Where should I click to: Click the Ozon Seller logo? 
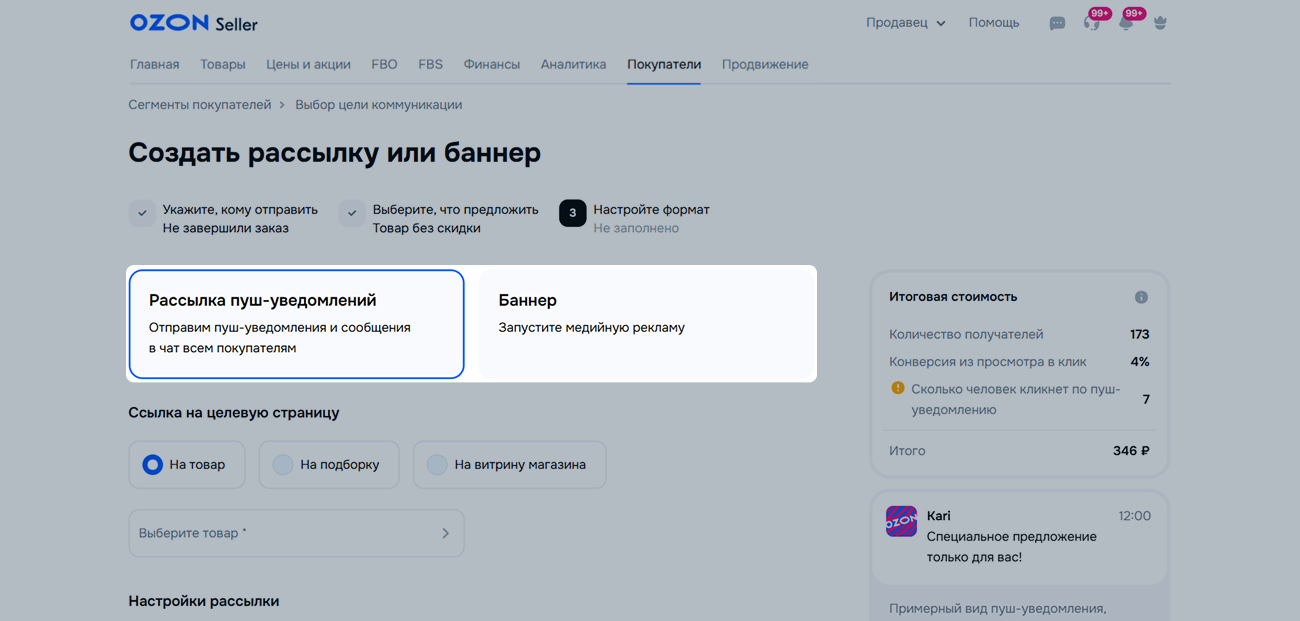pyautogui.click(x=193, y=22)
